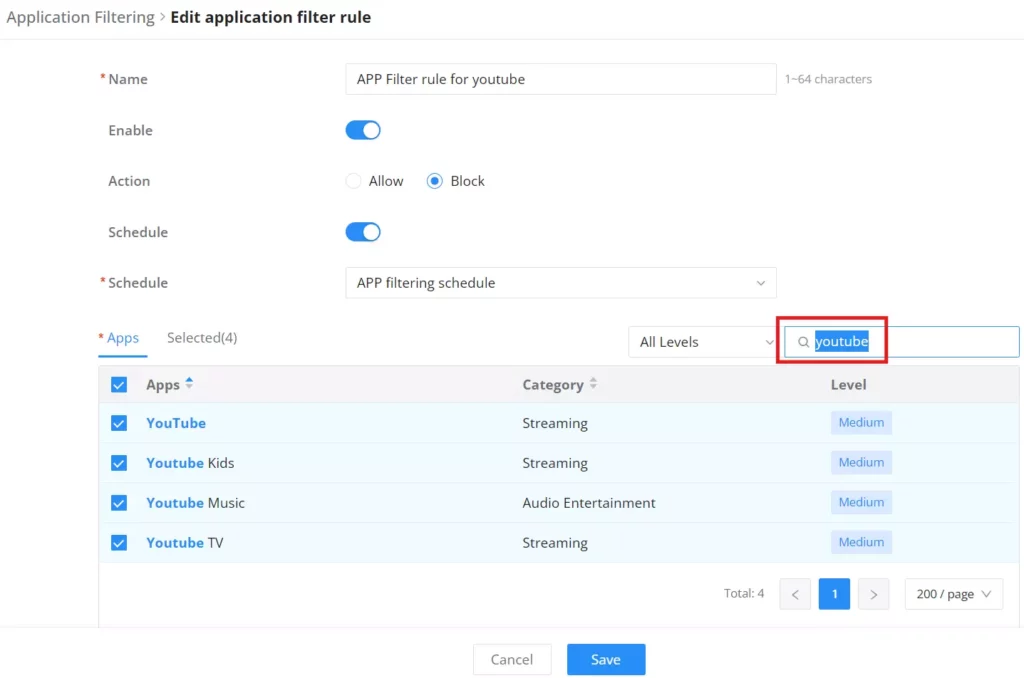Image resolution: width=1024 pixels, height=678 pixels.
Task: Toggle the Enable switch off
Action: tap(363, 130)
